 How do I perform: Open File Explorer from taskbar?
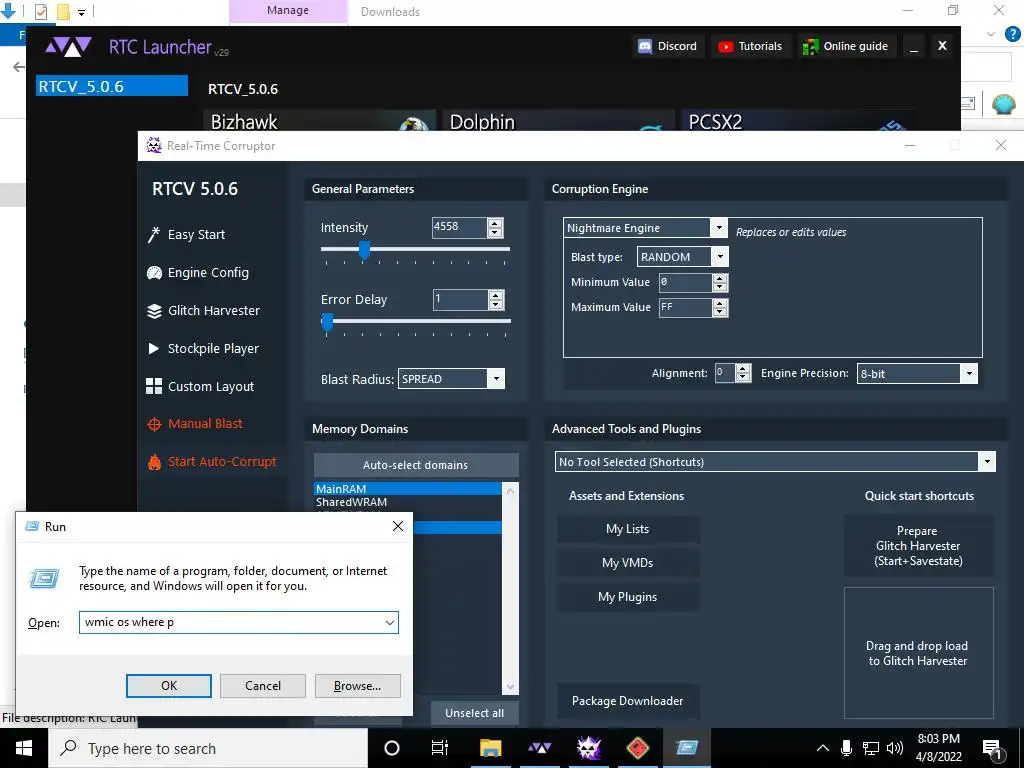click(490, 748)
